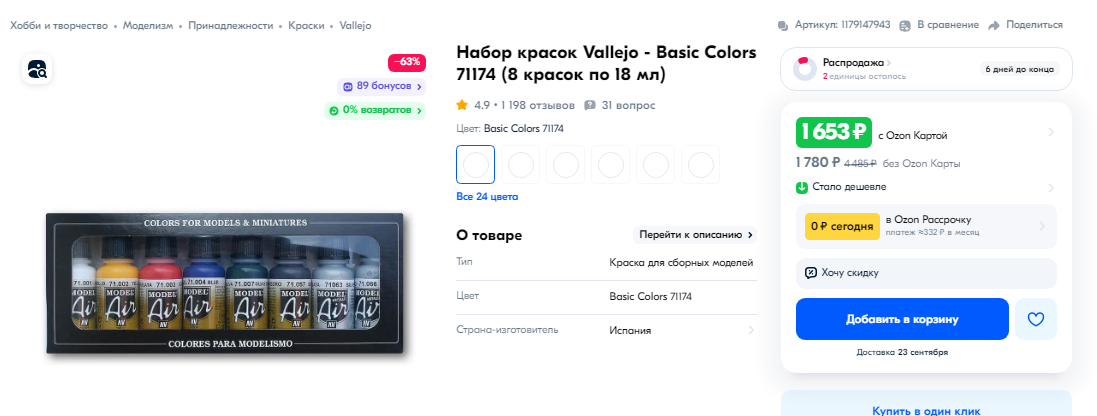Copy article number via Артикул icon
This screenshot has width=1097, height=416.
point(783,25)
